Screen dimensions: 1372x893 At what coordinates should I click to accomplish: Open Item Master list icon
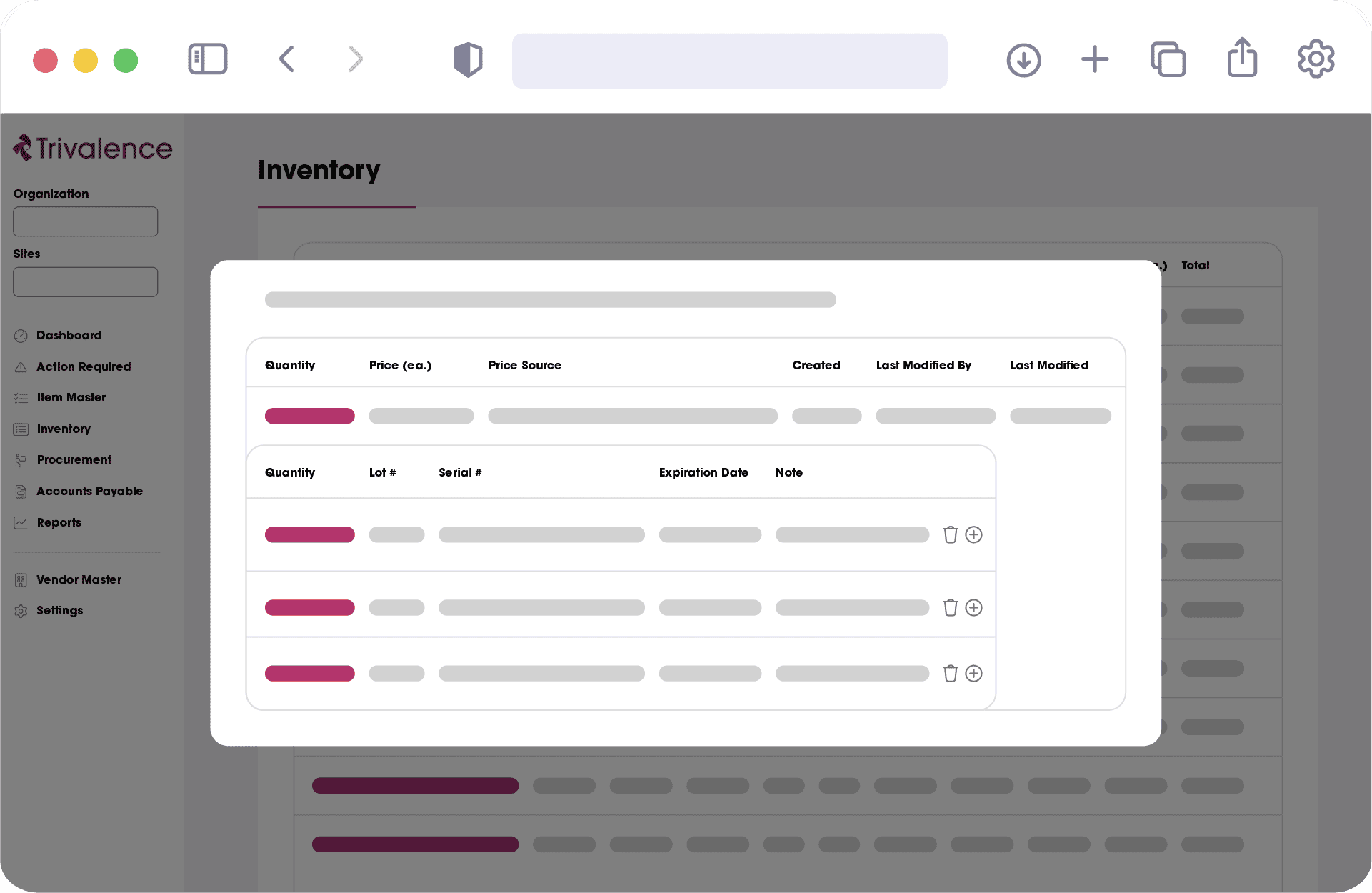click(21, 397)
